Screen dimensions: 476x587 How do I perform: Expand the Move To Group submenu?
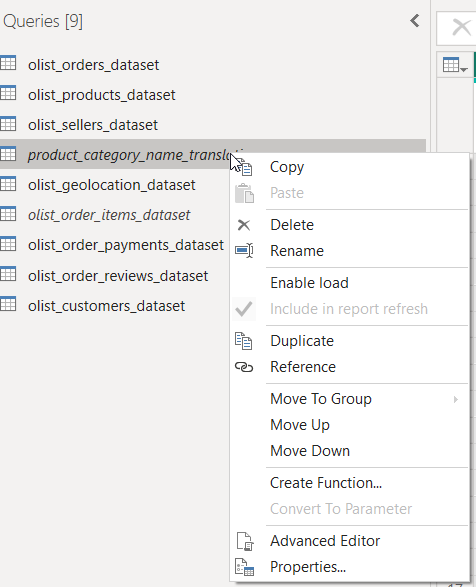[x=350, y=399]
